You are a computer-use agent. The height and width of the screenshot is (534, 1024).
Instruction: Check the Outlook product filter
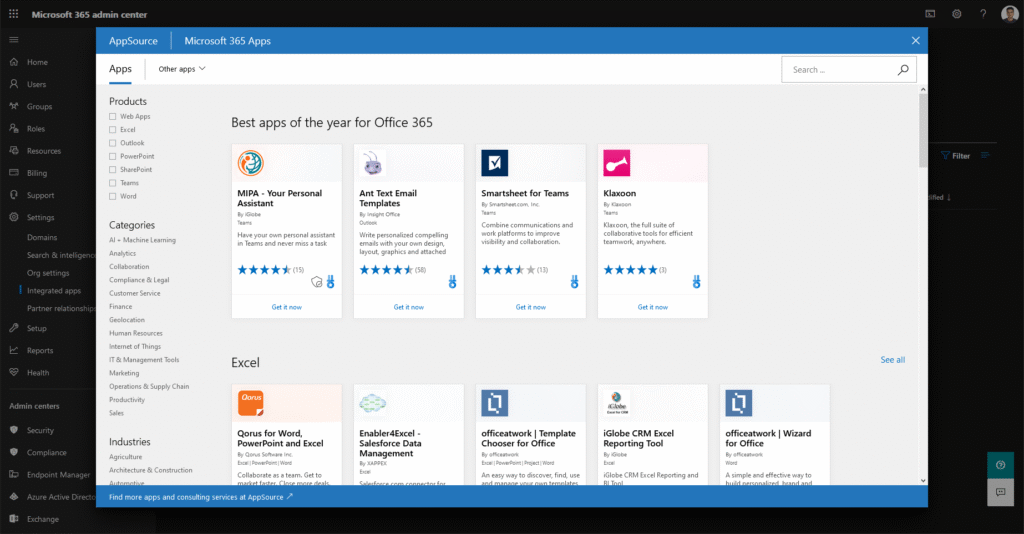112,143
